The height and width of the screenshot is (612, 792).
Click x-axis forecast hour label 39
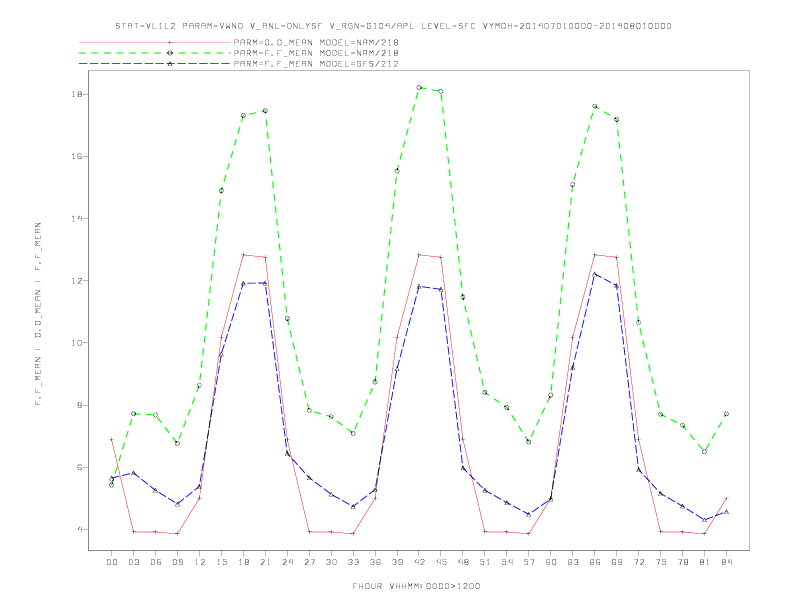[x=397, y=562]
